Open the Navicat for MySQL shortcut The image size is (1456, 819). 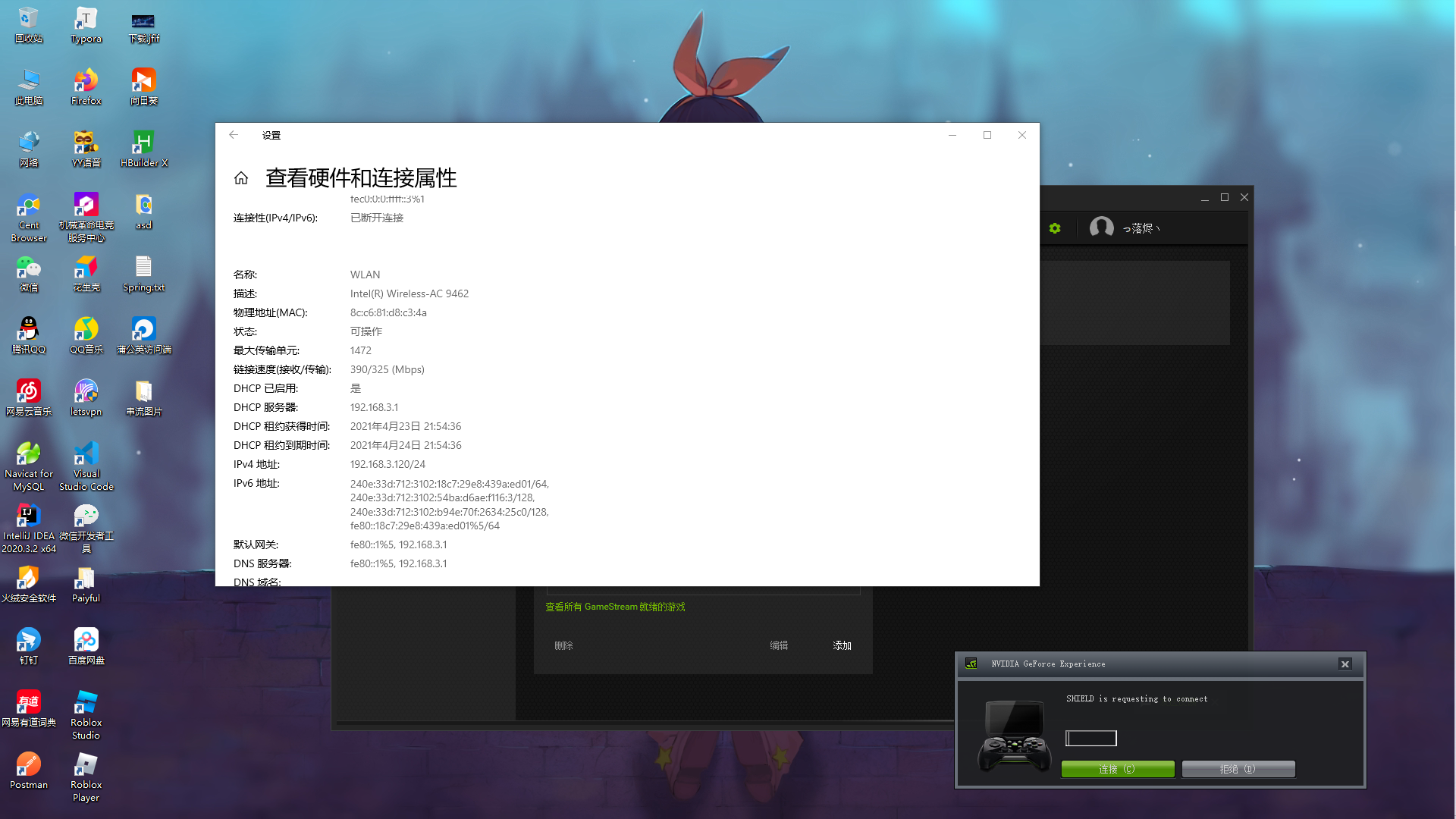[29, 454]
